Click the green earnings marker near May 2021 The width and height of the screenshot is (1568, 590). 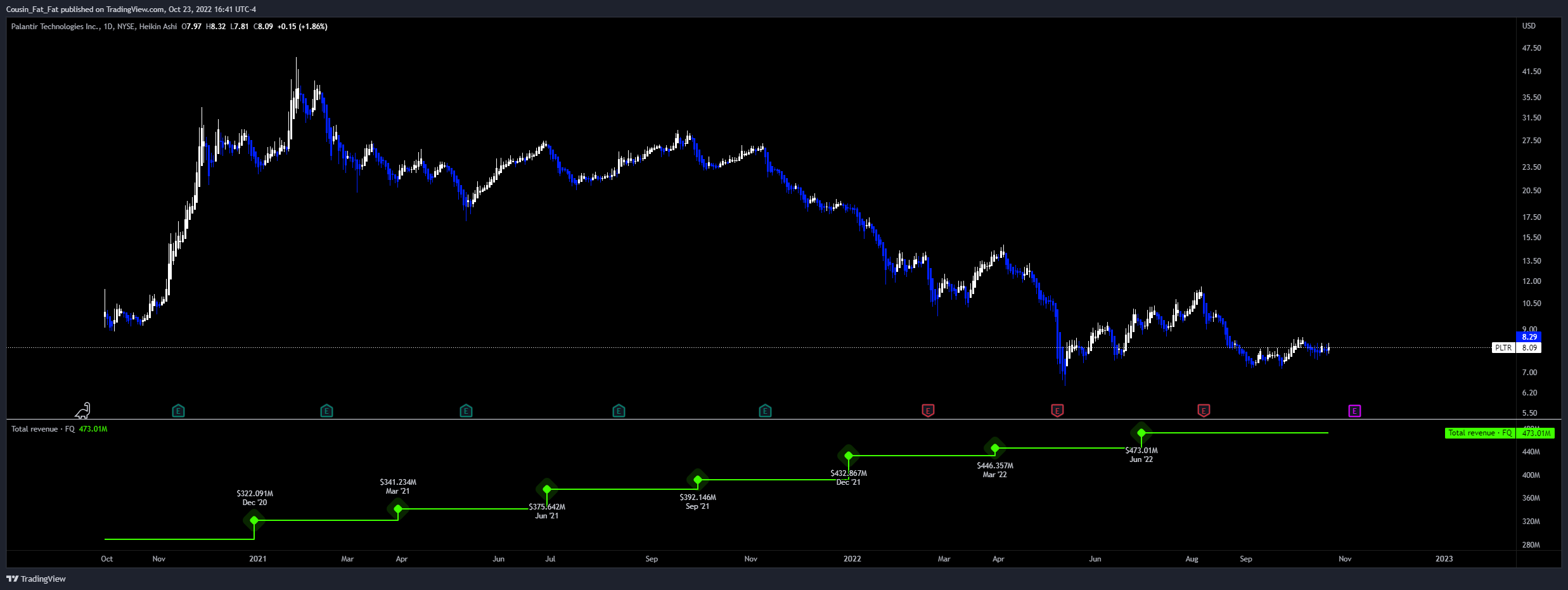pyautogui.click(x=466, y=411)
